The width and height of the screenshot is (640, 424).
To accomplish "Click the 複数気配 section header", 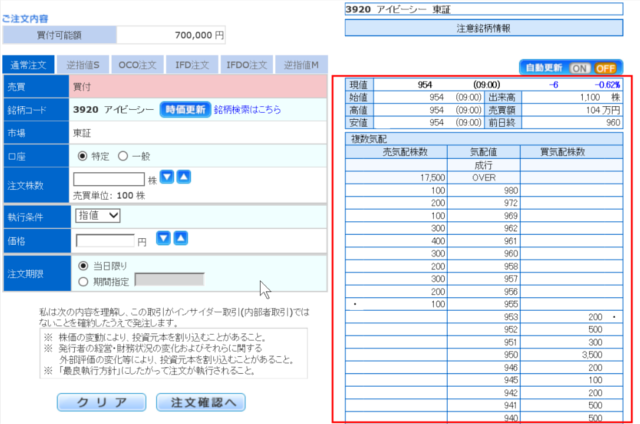I will 484,139.
